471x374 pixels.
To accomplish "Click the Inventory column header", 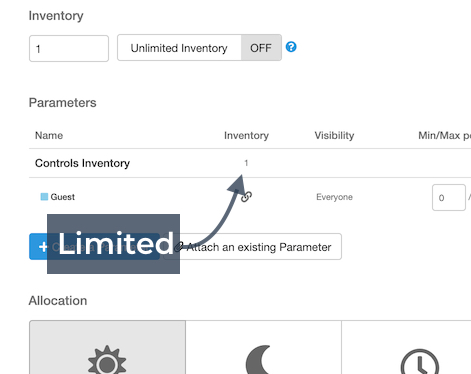I will 246,135.
